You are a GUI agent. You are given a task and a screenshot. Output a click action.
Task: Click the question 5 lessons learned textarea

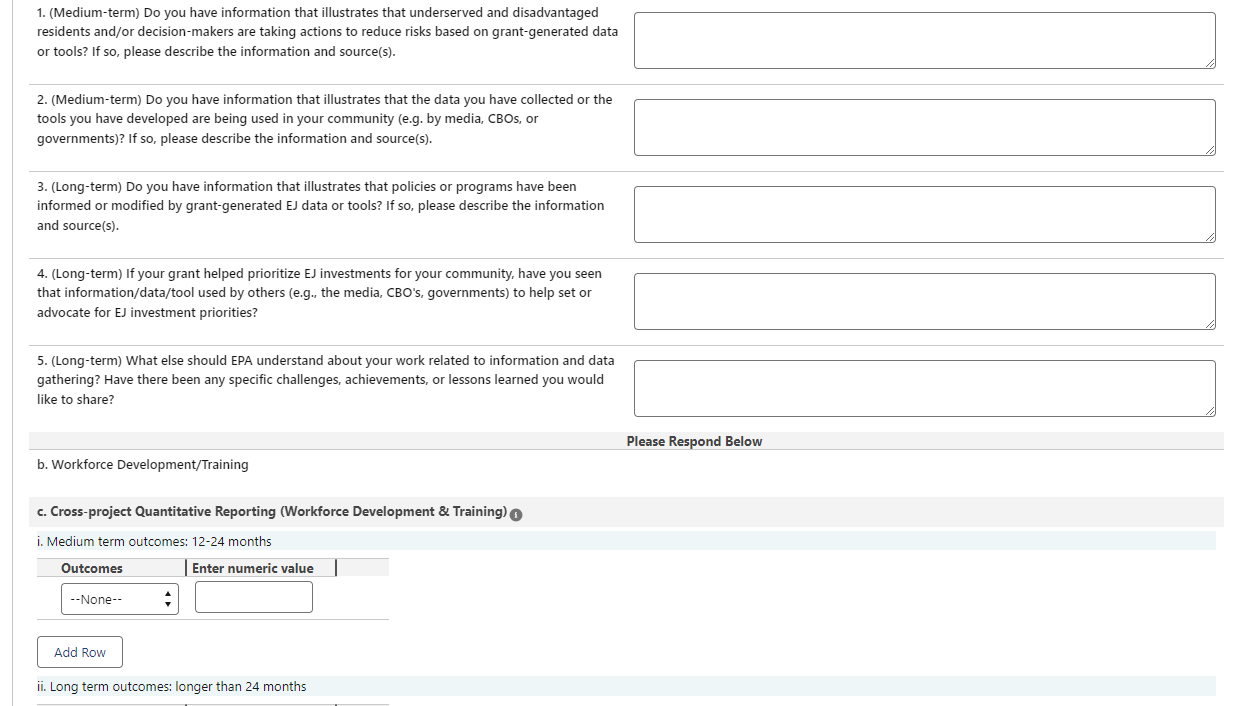pos(924,388)
